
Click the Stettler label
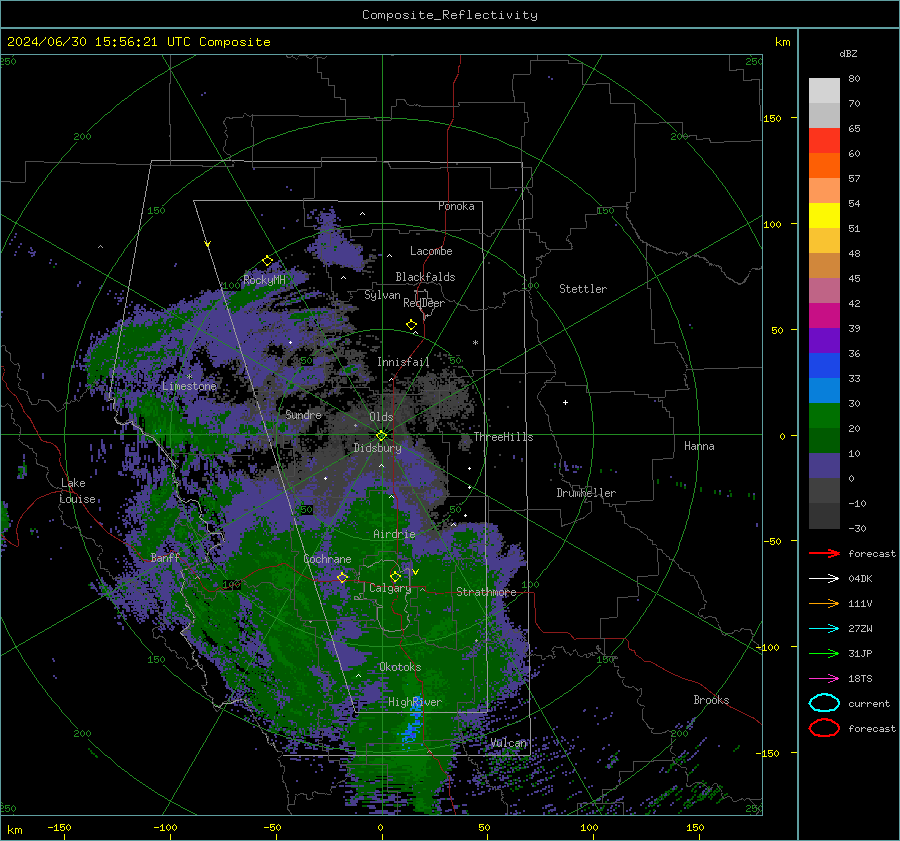(583, 289)
